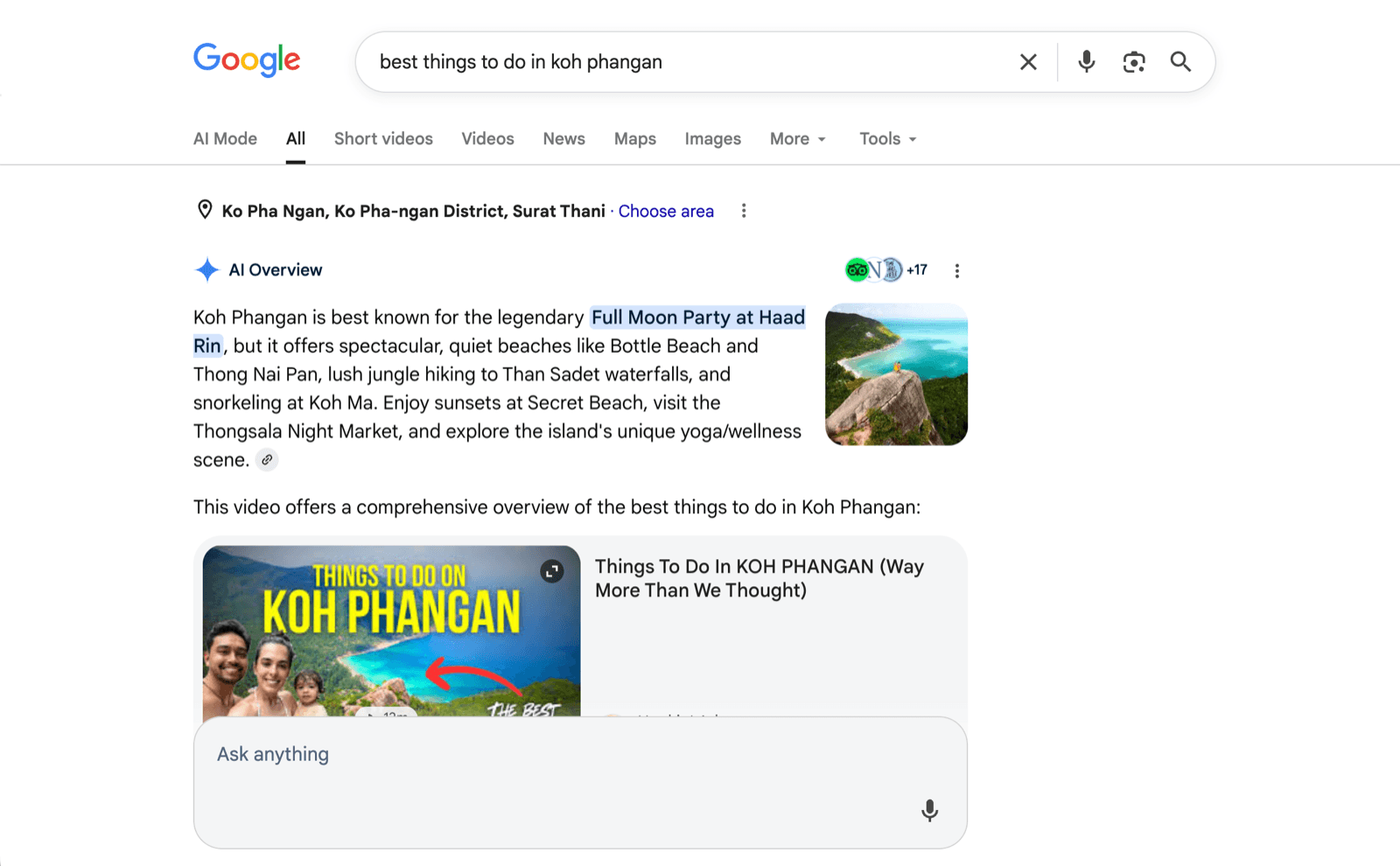This screenshot has height=866, width=1400.
Task: Open the Google logo homepage link
Action: pos(247,60)
